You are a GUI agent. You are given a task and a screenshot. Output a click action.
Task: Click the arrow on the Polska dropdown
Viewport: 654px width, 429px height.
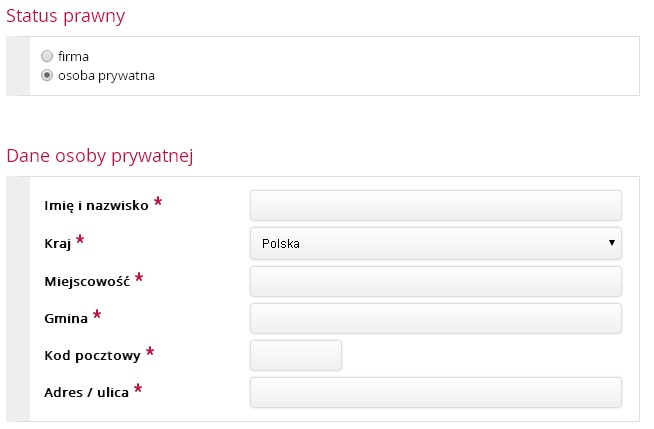tap(611, 243)
